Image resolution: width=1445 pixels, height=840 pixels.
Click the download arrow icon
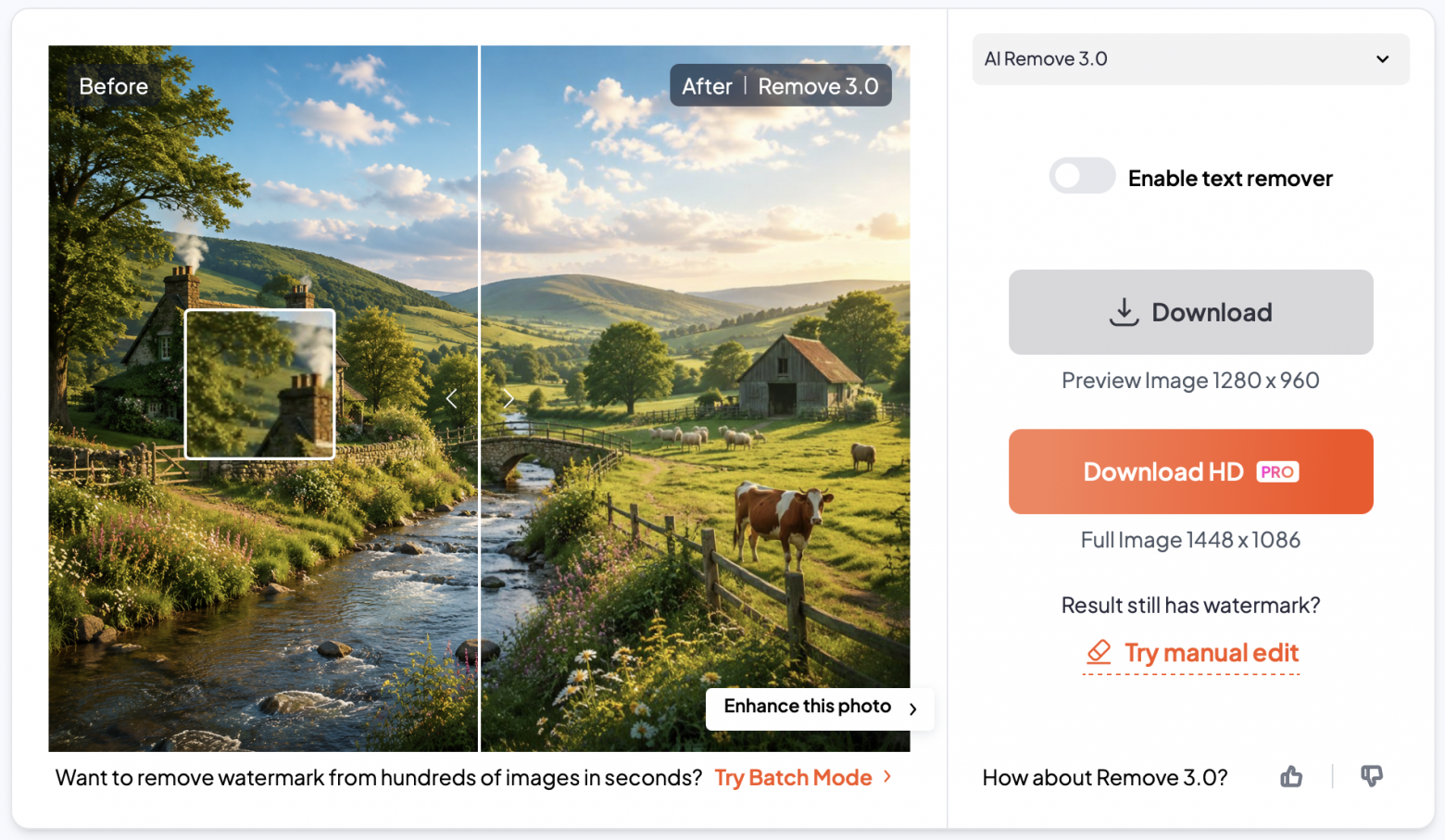[1124, 312]
